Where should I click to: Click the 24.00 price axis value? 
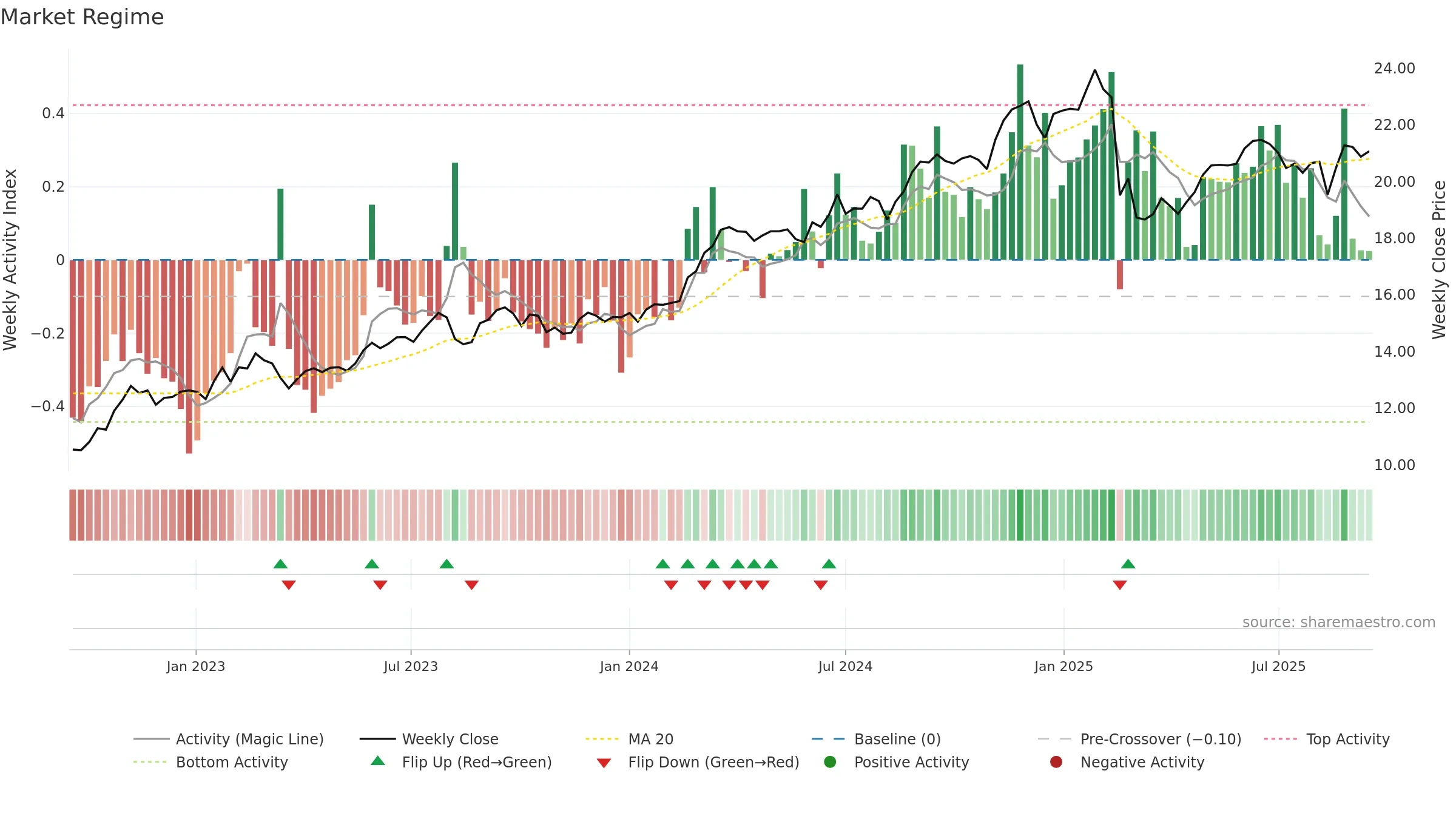click(x=1395, y=68)
